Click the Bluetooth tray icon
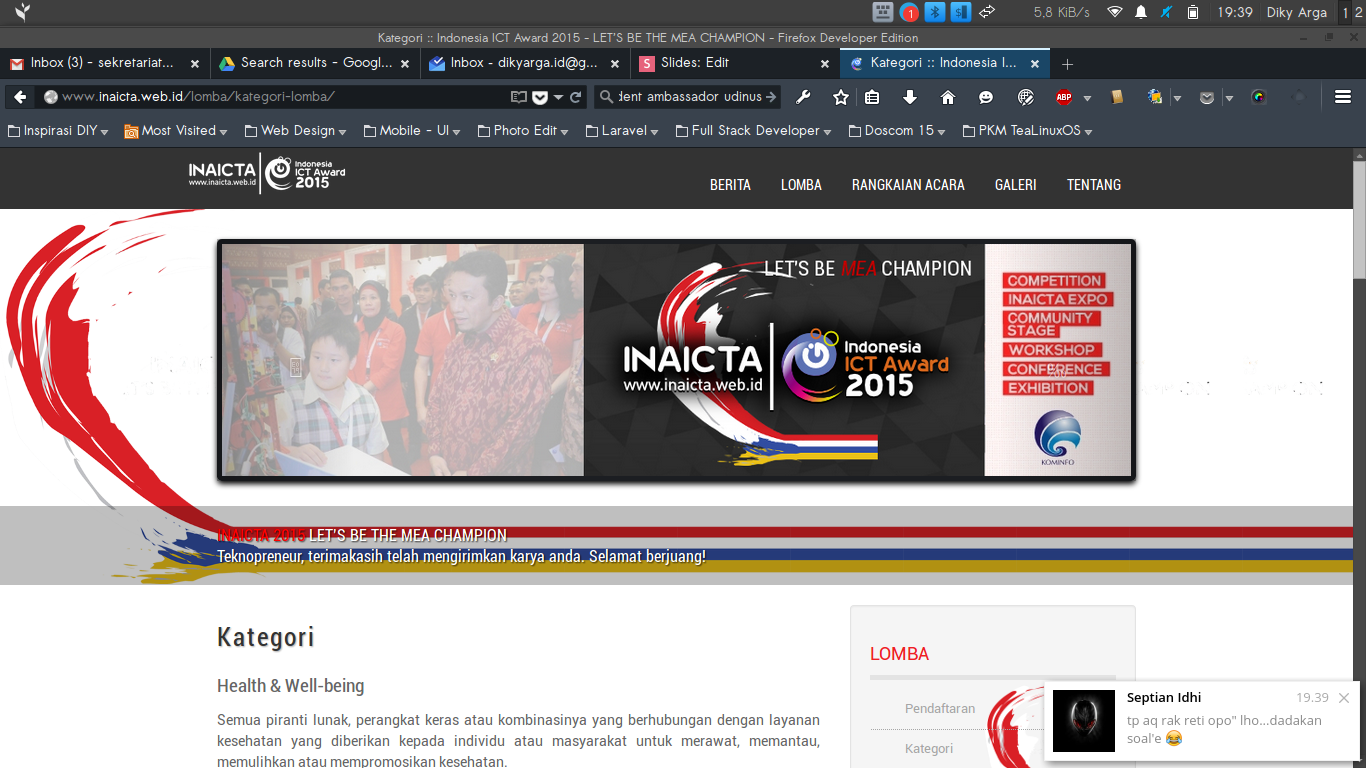 (x=935, y=12)
